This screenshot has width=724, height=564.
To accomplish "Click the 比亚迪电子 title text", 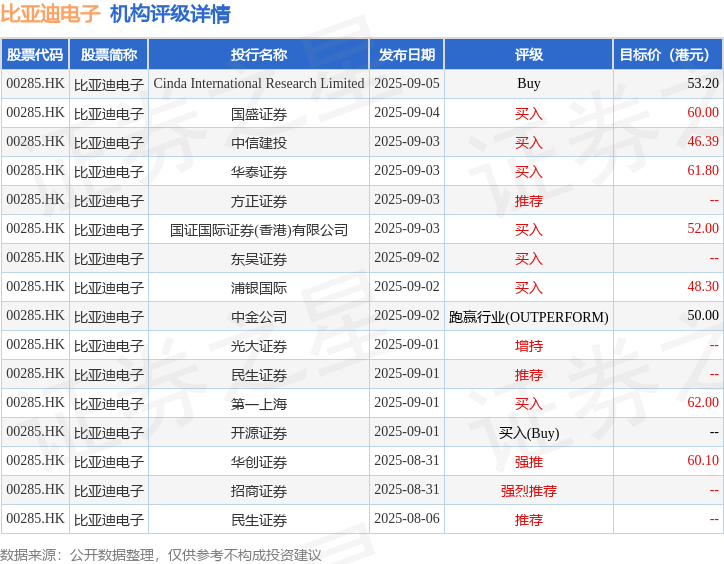I will (50, 13).
